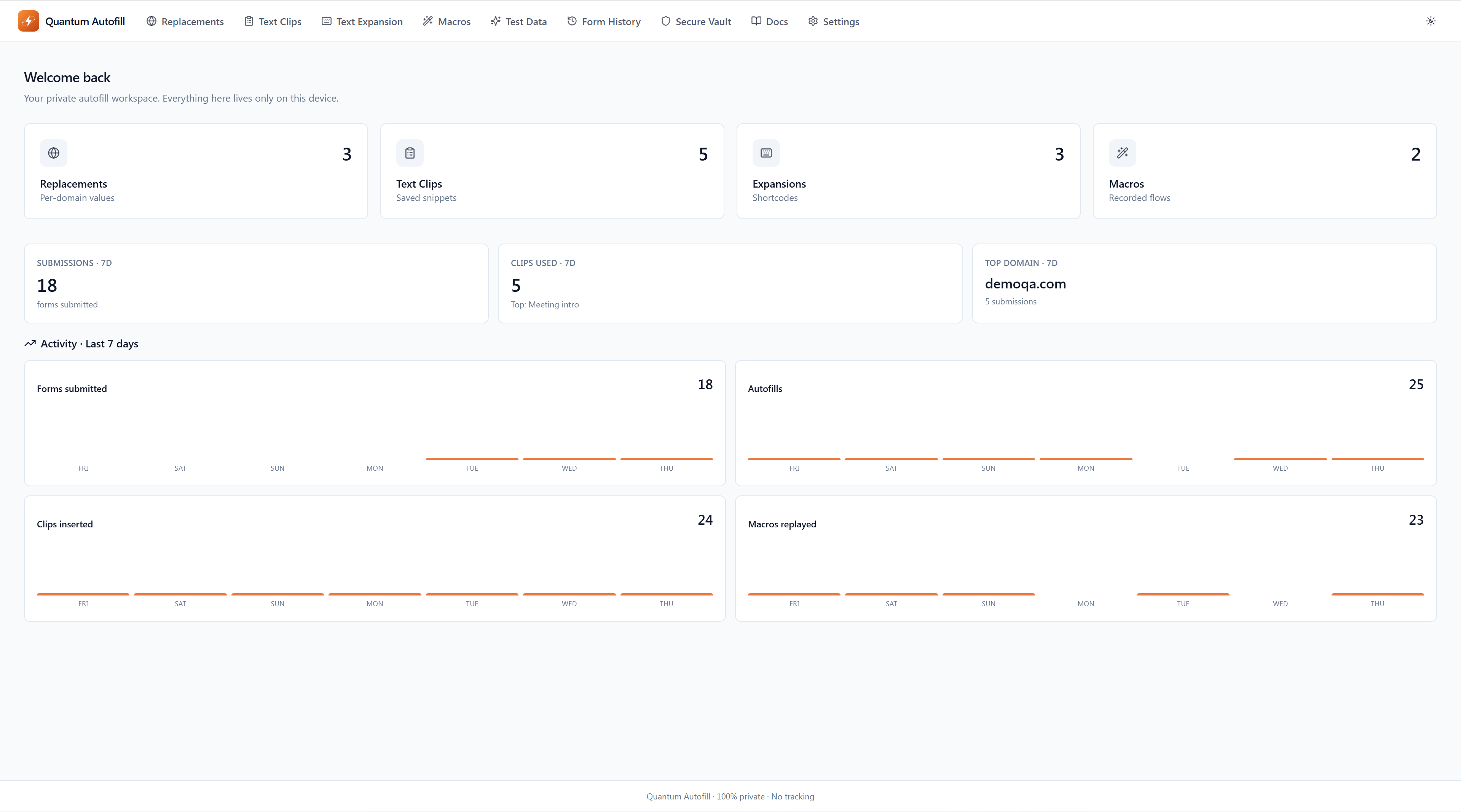Click the wand icon on the Macros card
The image size is (1461, 812).
click(1123, 153)
